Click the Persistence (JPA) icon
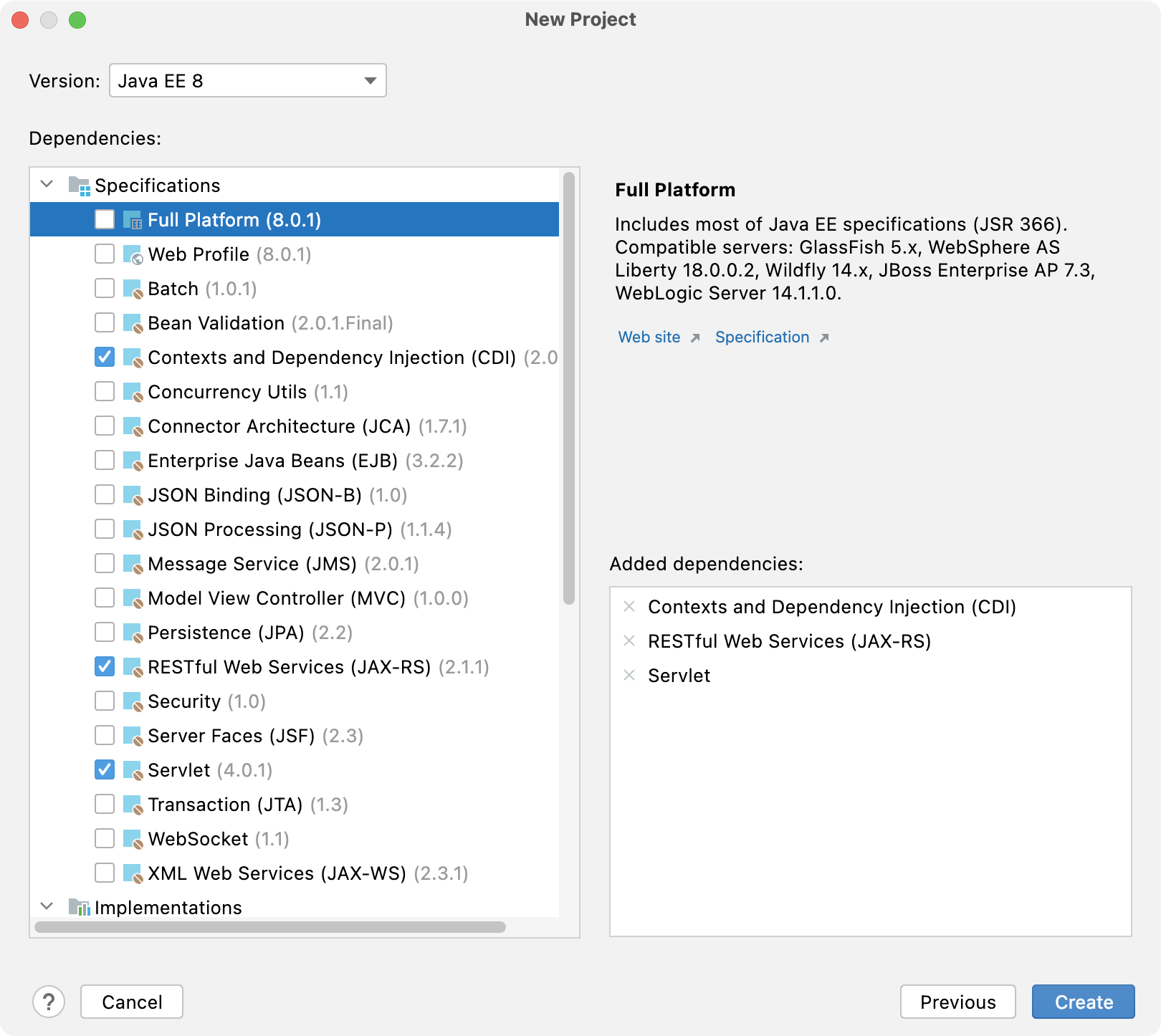 [133, 633]
